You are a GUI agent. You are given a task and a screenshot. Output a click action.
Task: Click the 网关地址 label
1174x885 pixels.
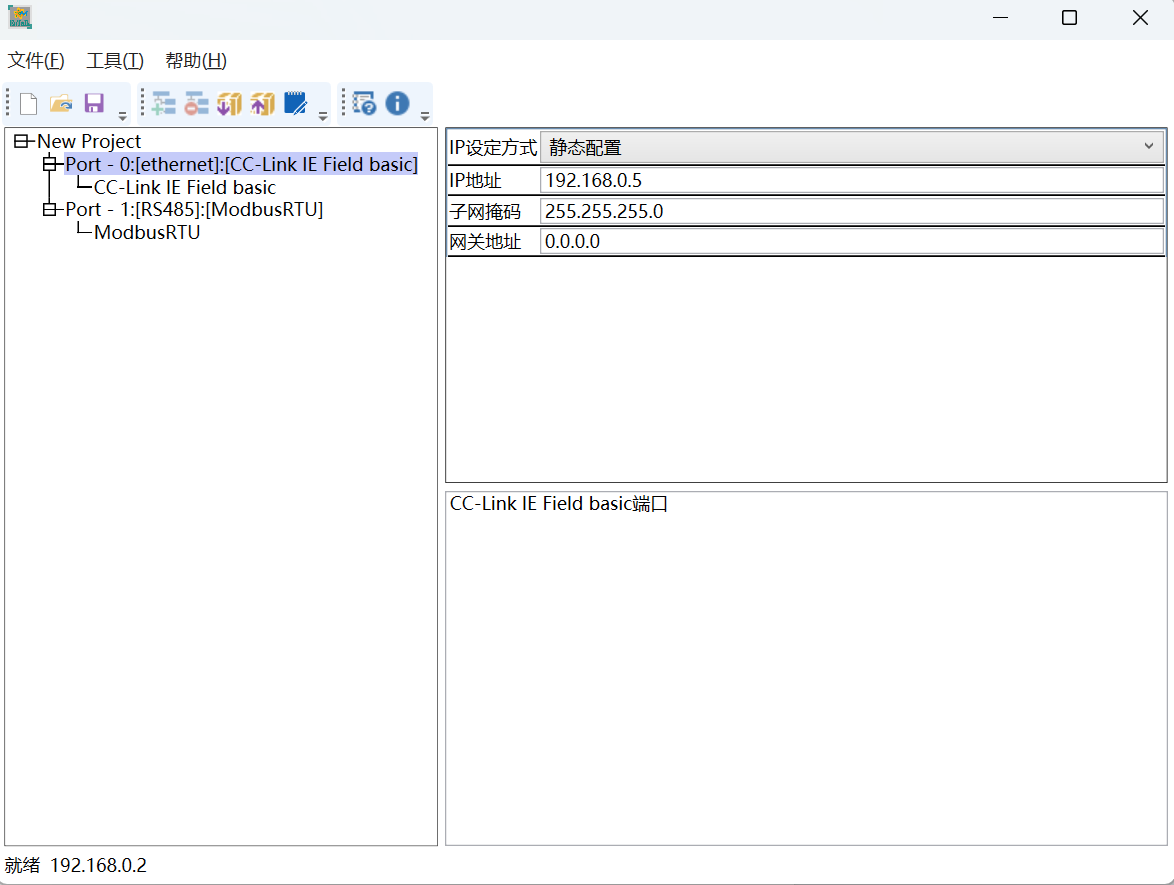(484, 241)
